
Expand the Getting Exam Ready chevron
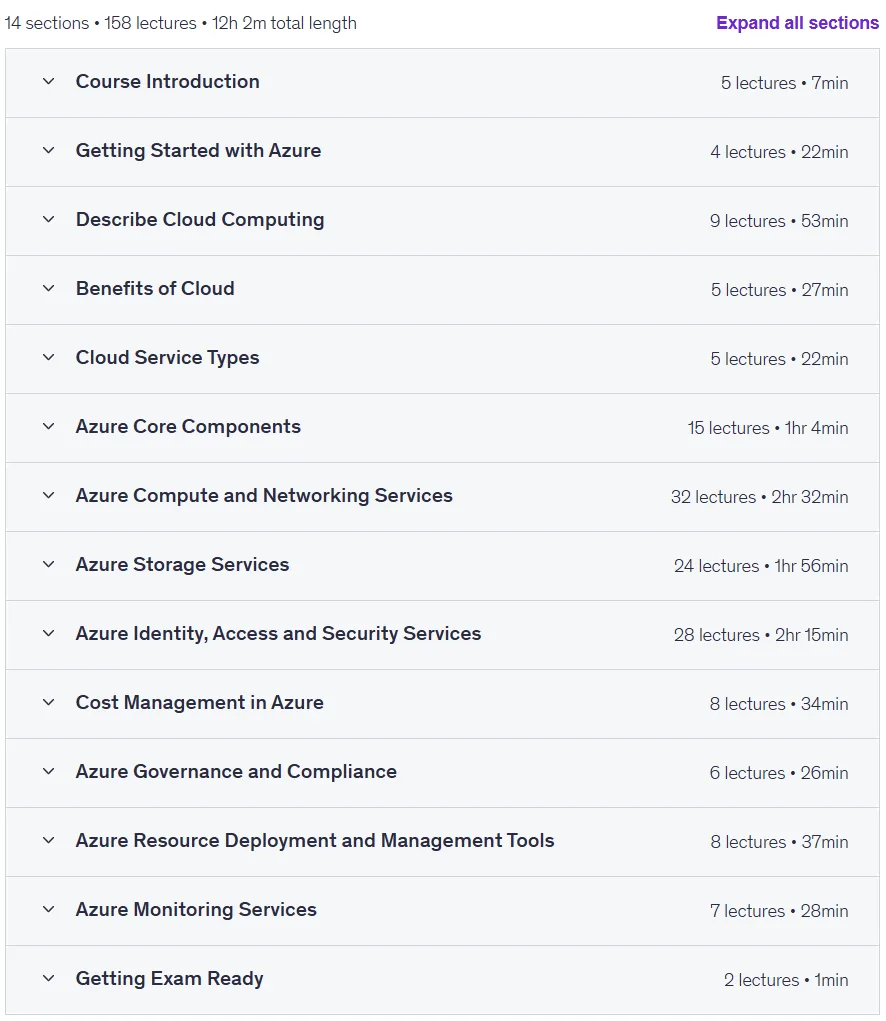[48, 979]
